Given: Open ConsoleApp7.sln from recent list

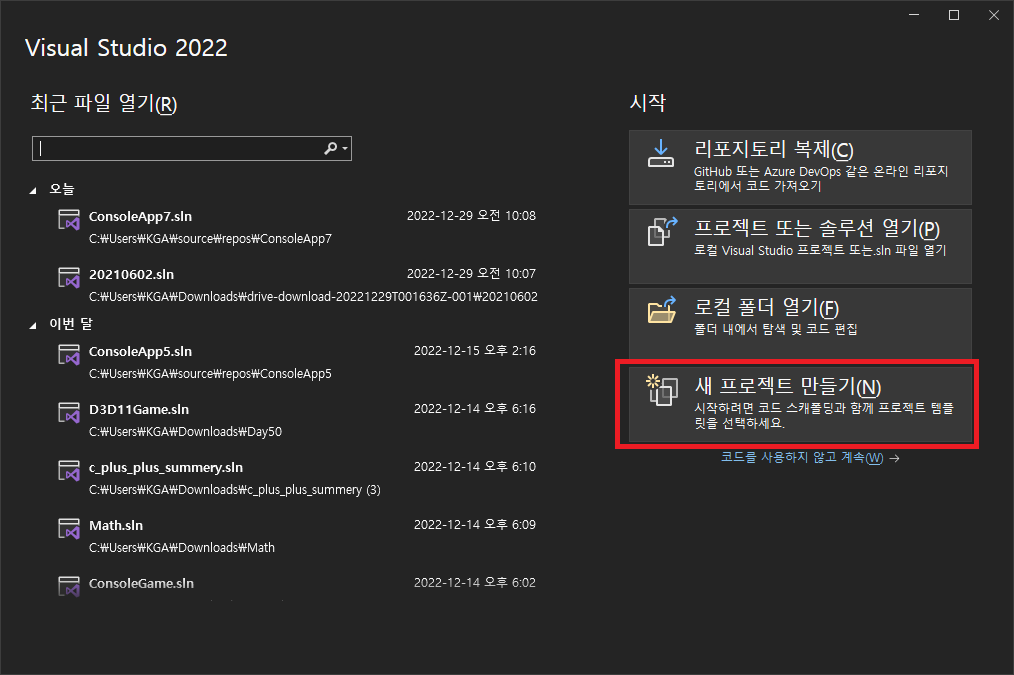Looking at the screenshot, I should (x=296, y=227).
